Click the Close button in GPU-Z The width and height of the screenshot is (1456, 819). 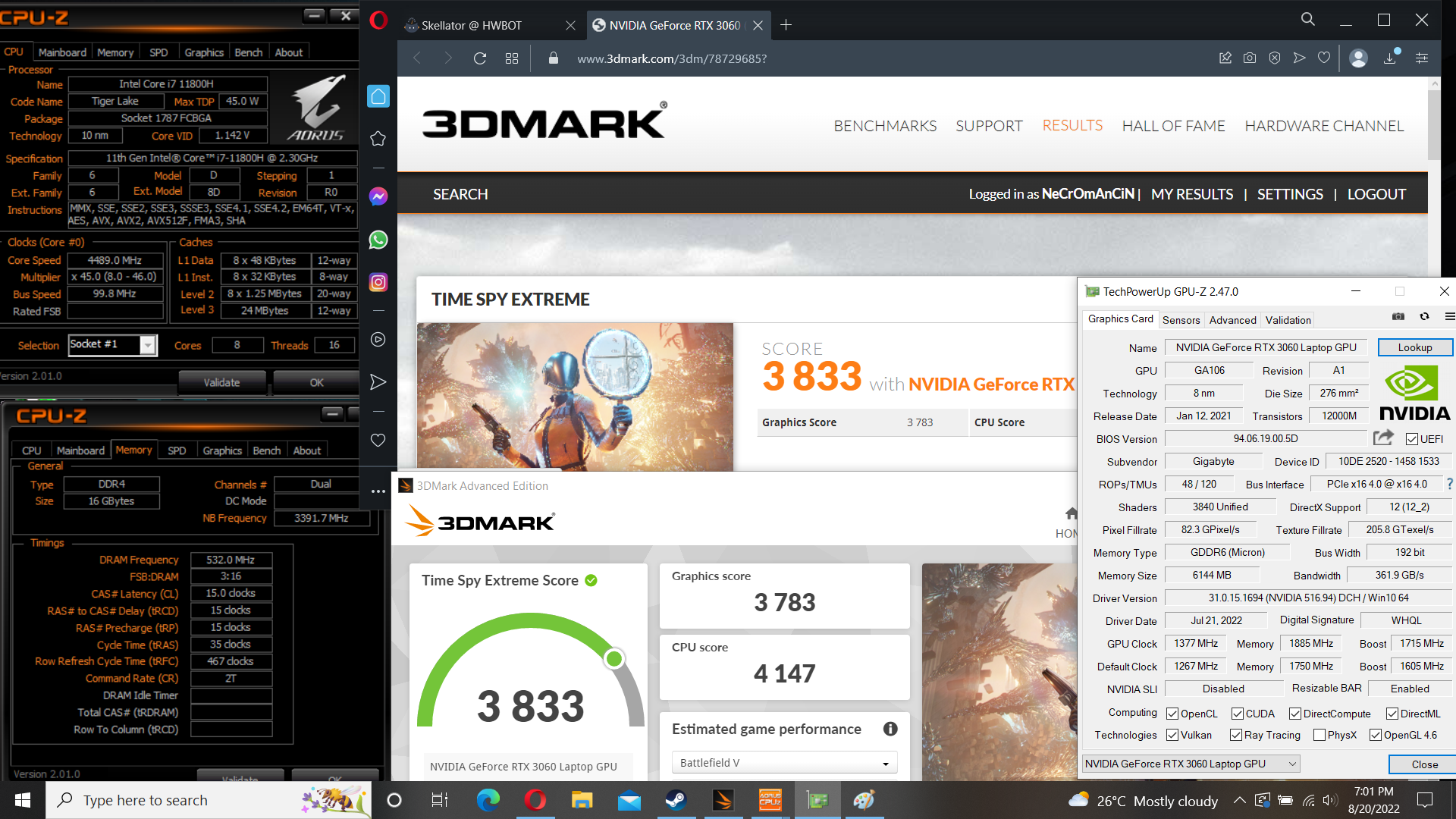coord(1424,764)
